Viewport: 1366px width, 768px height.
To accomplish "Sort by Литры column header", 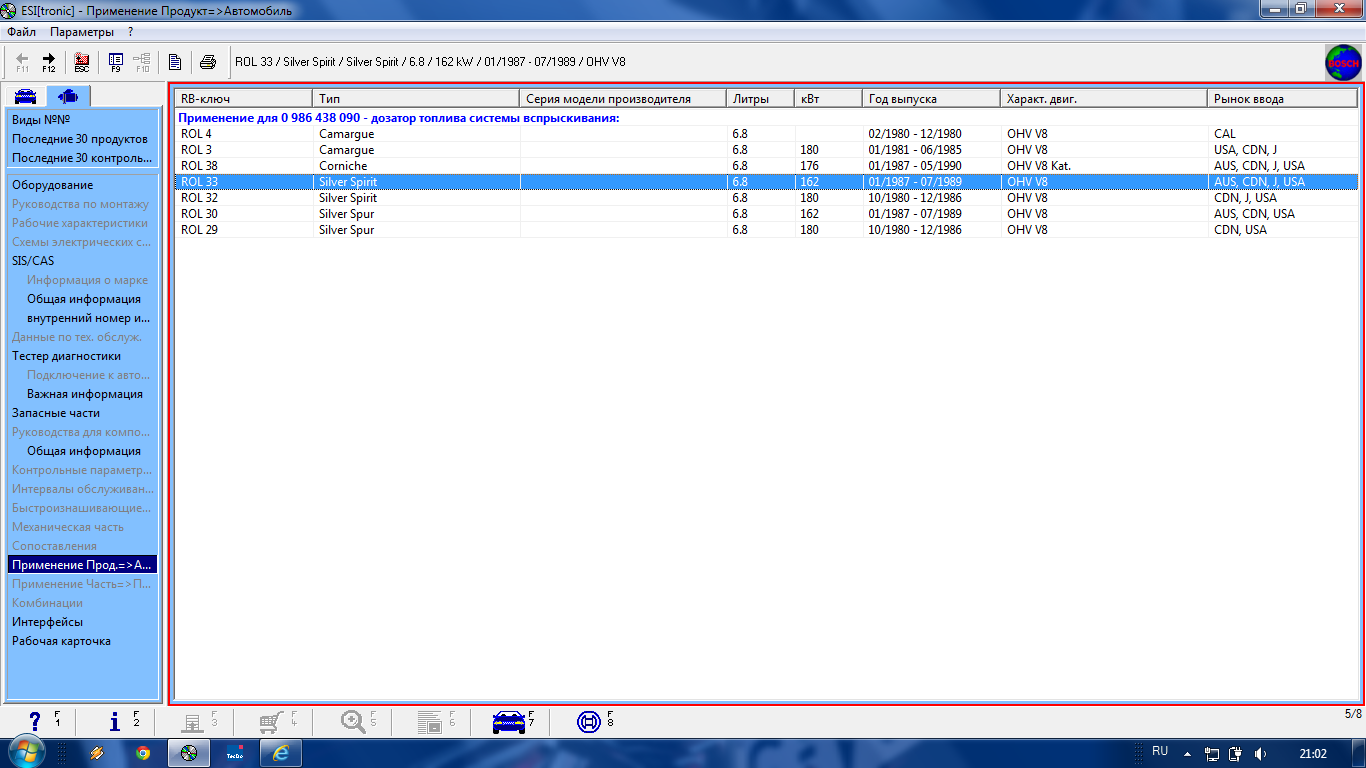I will tap(761, 99).
